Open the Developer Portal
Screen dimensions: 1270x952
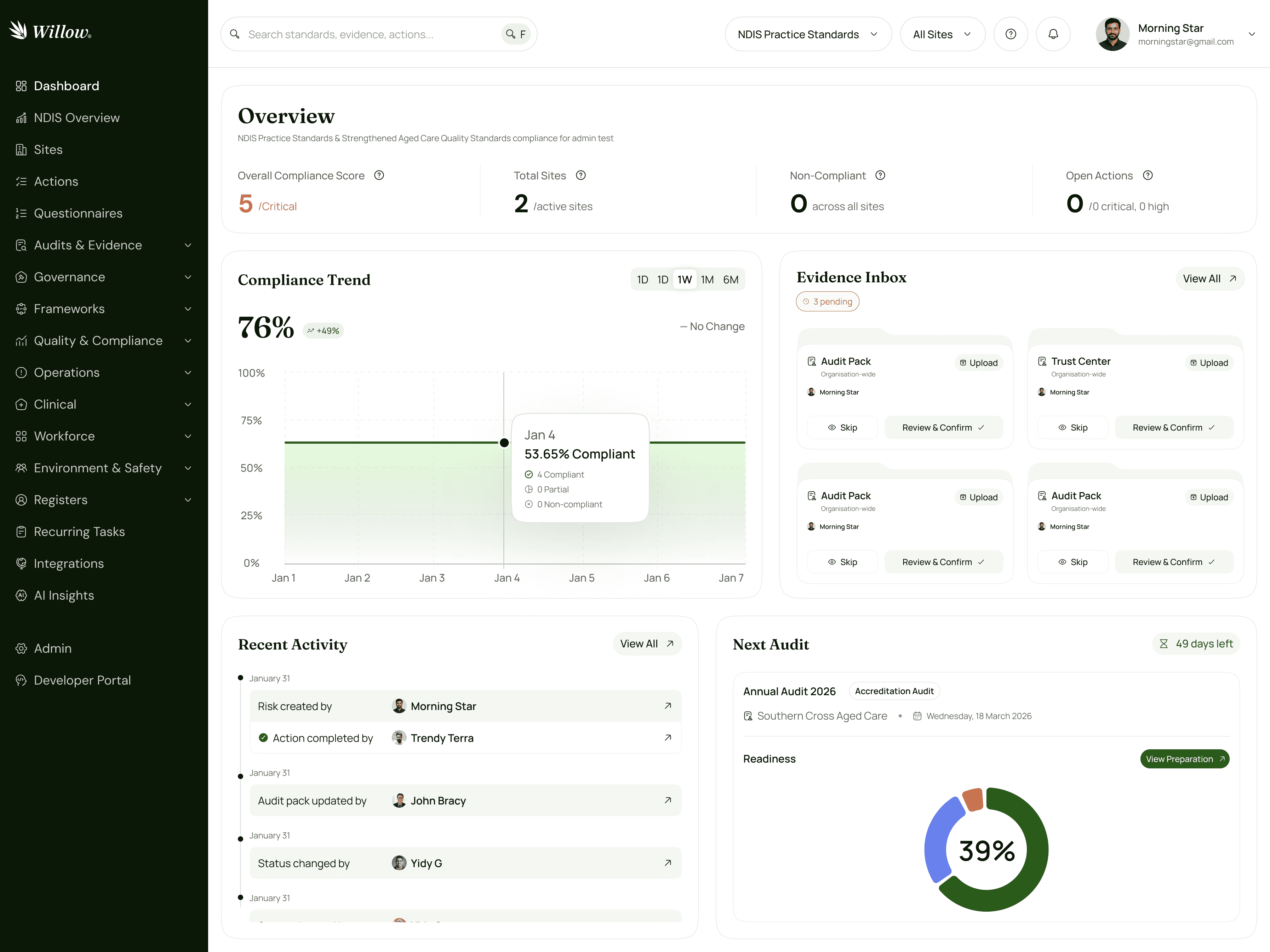(x=82, y=680)
